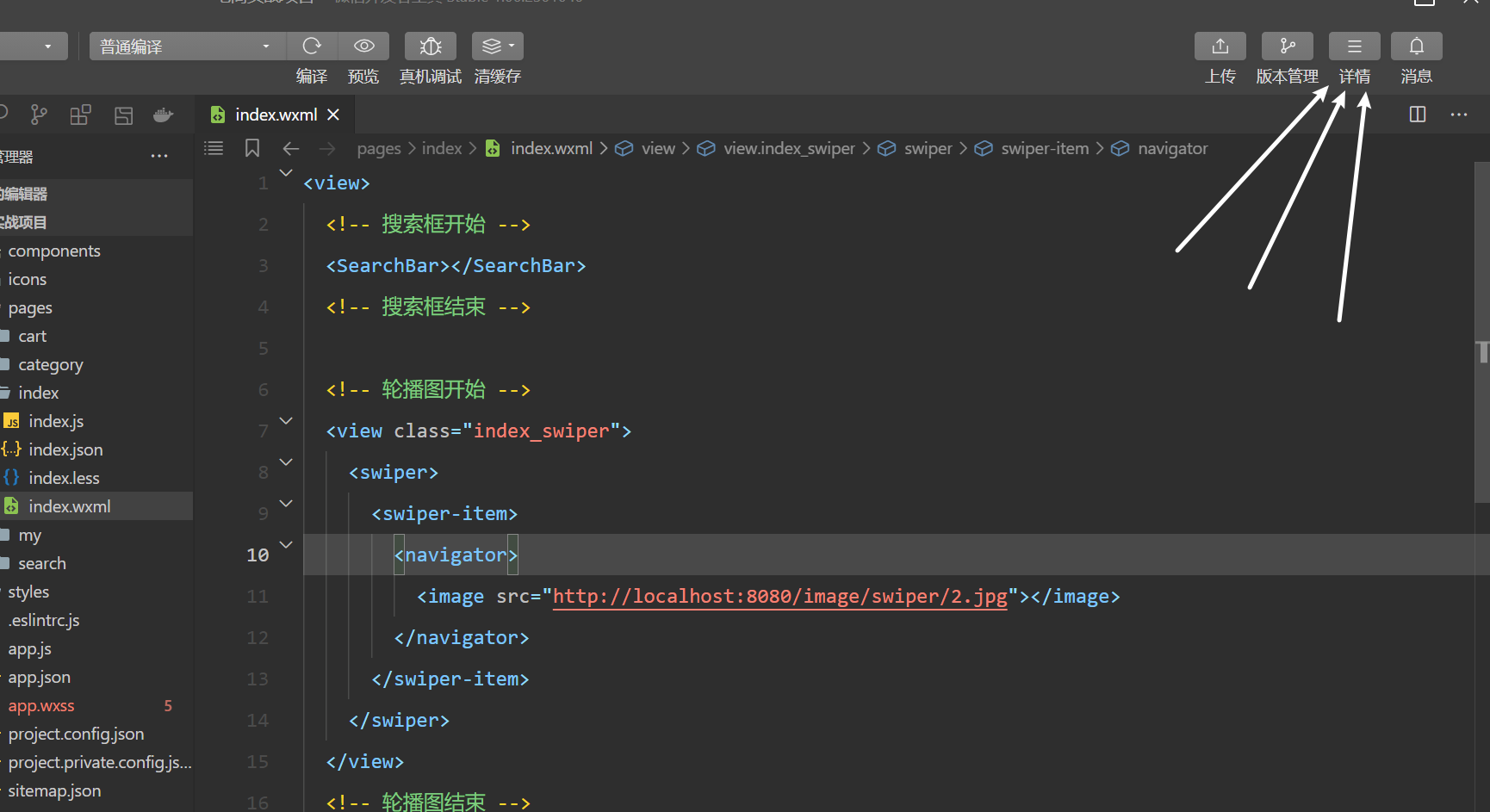Click the 编译 compile refresh icon
Screen dimensions: 1490x812
pos(312,46)
